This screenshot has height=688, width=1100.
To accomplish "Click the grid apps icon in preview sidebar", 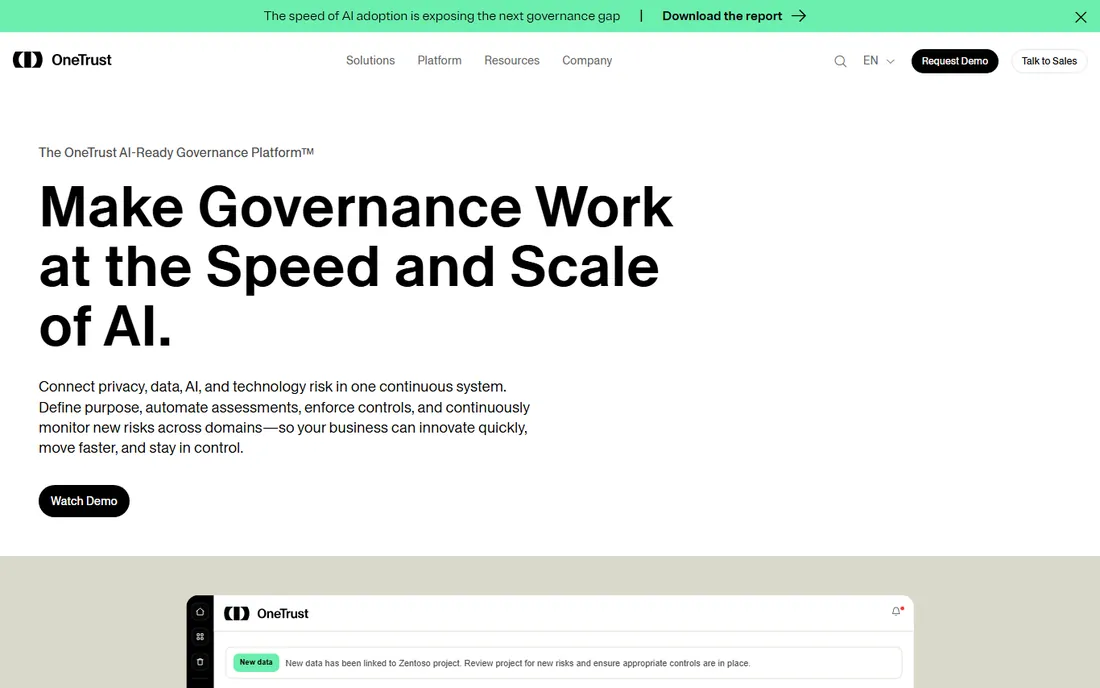I will point(200,637).
